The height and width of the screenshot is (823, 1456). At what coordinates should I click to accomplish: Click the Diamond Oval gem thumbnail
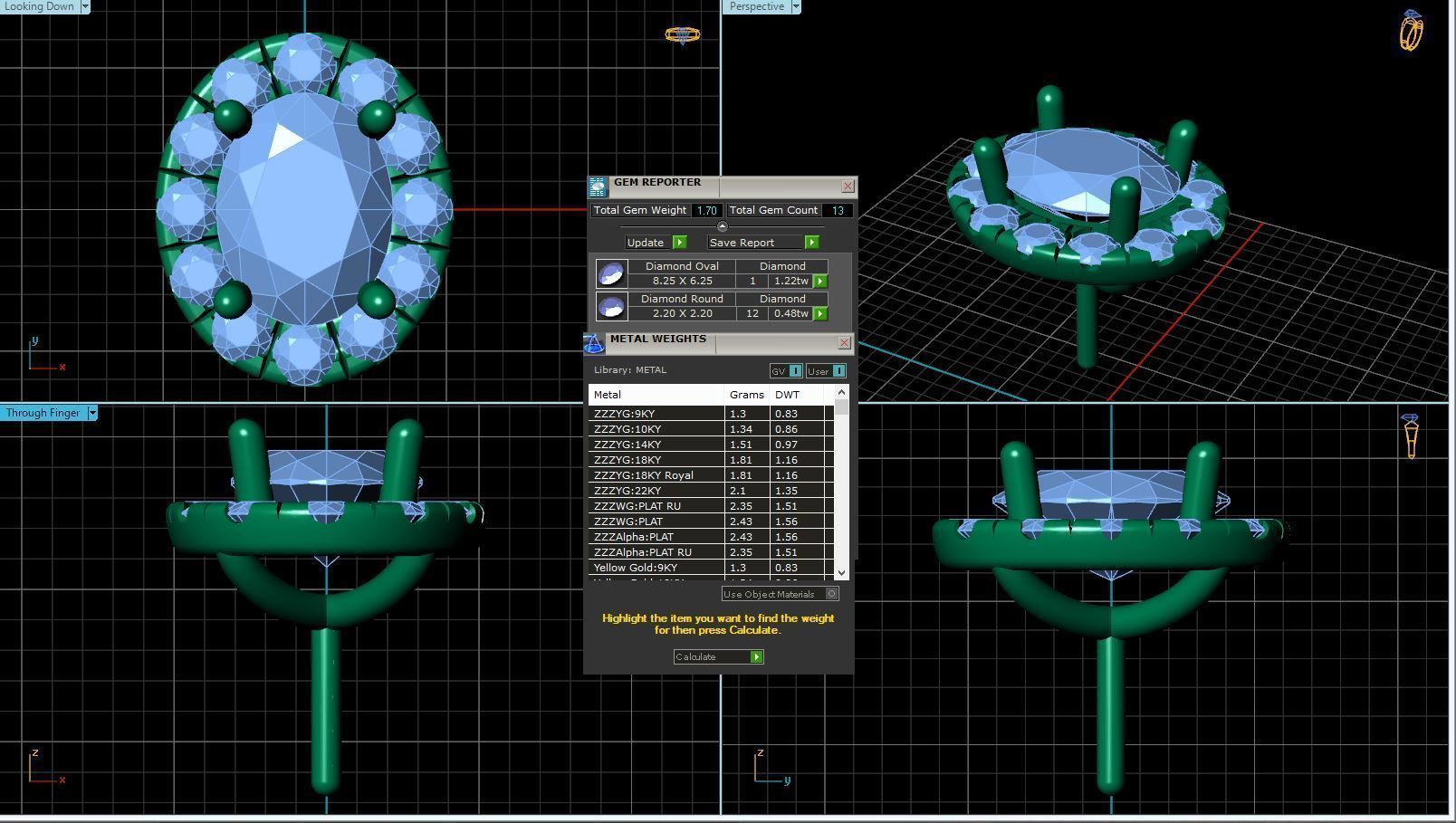coord(611,273)
